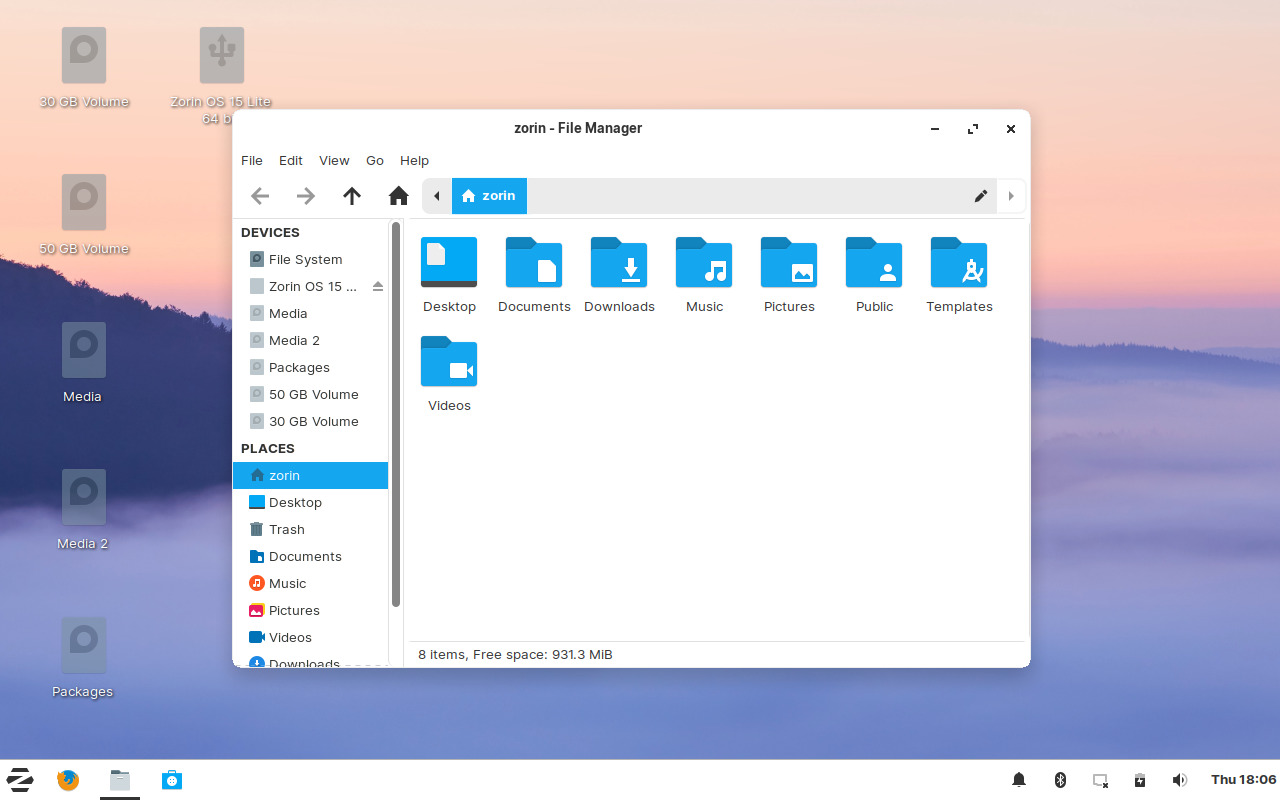Select 50 GB Volume in sidebar
Image resolution: width=1280 pixels, height=800 pixels.
click(x=310, y=394)
